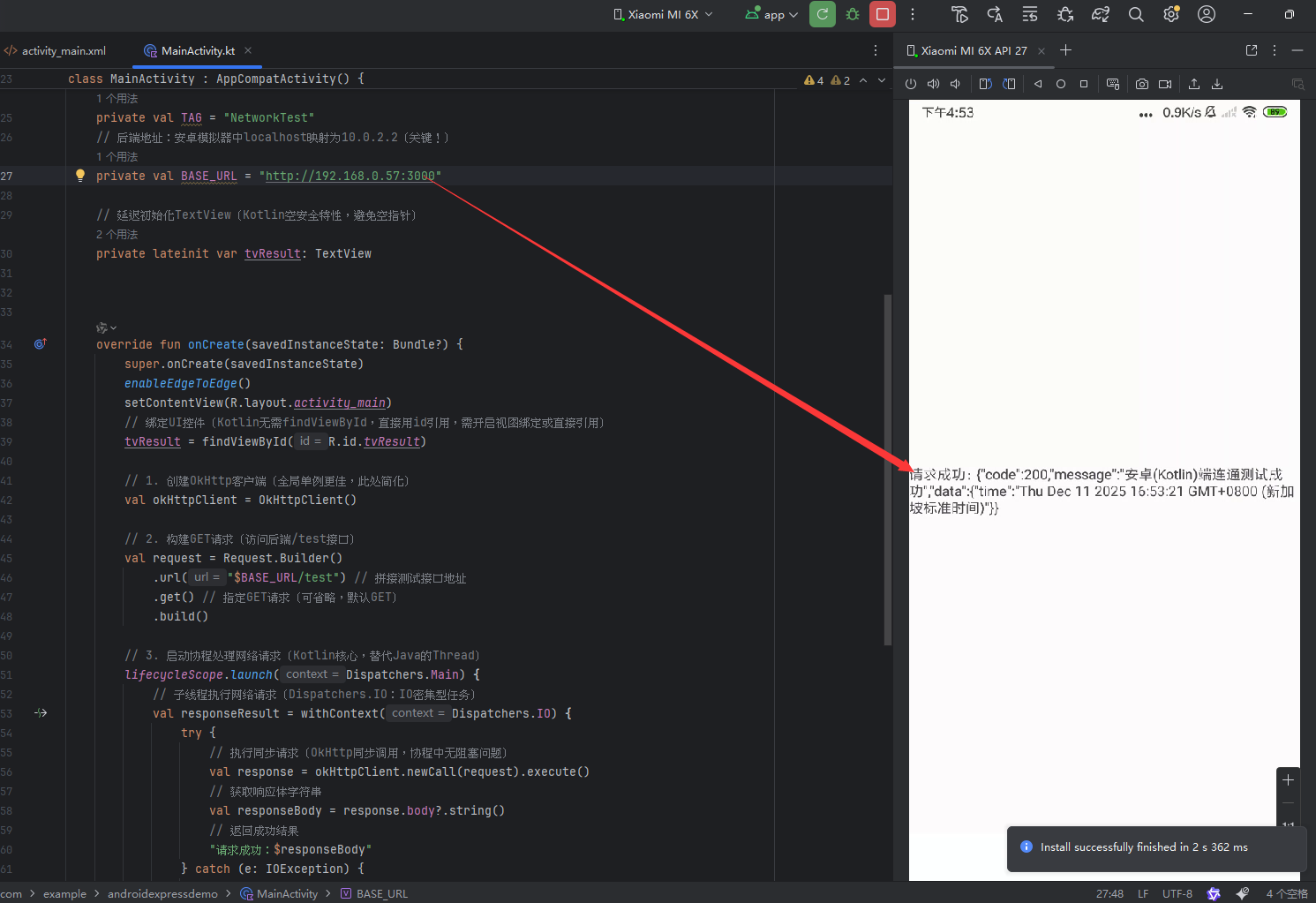Open the account profile icon
The height and width of the screenshot is (903, 1316).
(1207, 14)
